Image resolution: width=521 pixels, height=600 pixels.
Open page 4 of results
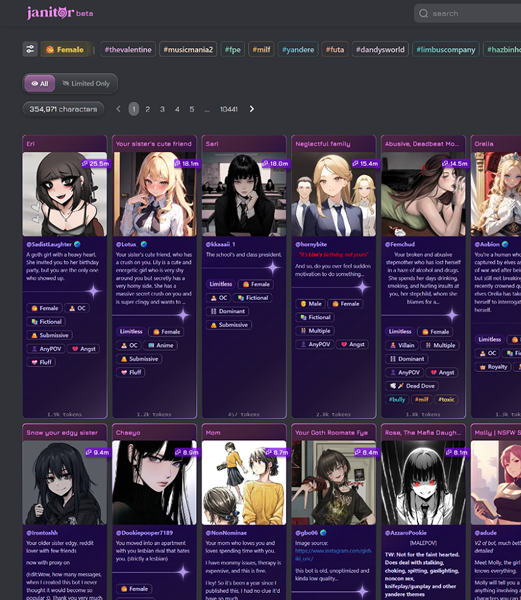pos(177,109)
